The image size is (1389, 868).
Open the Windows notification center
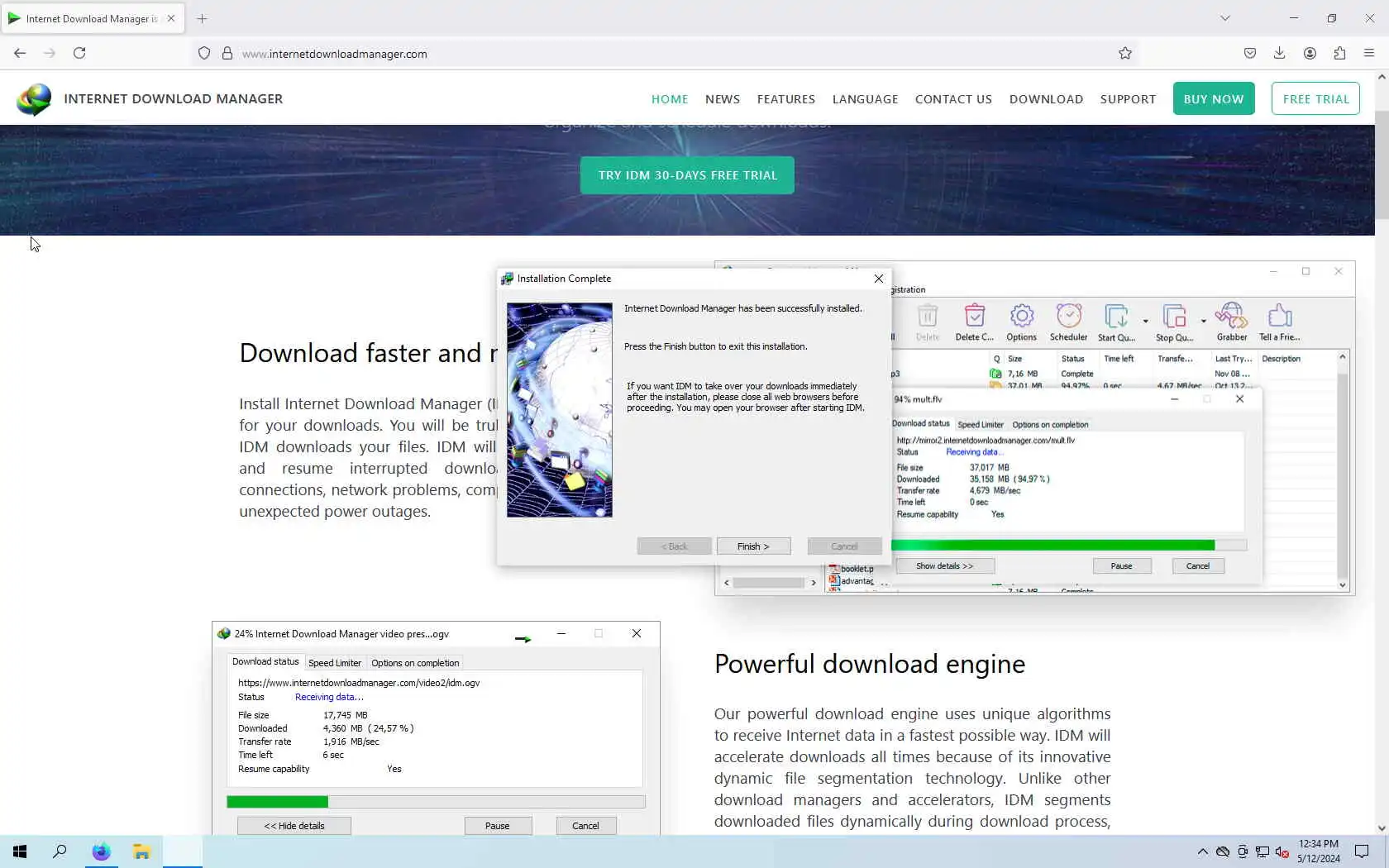tap(1362, 851)
